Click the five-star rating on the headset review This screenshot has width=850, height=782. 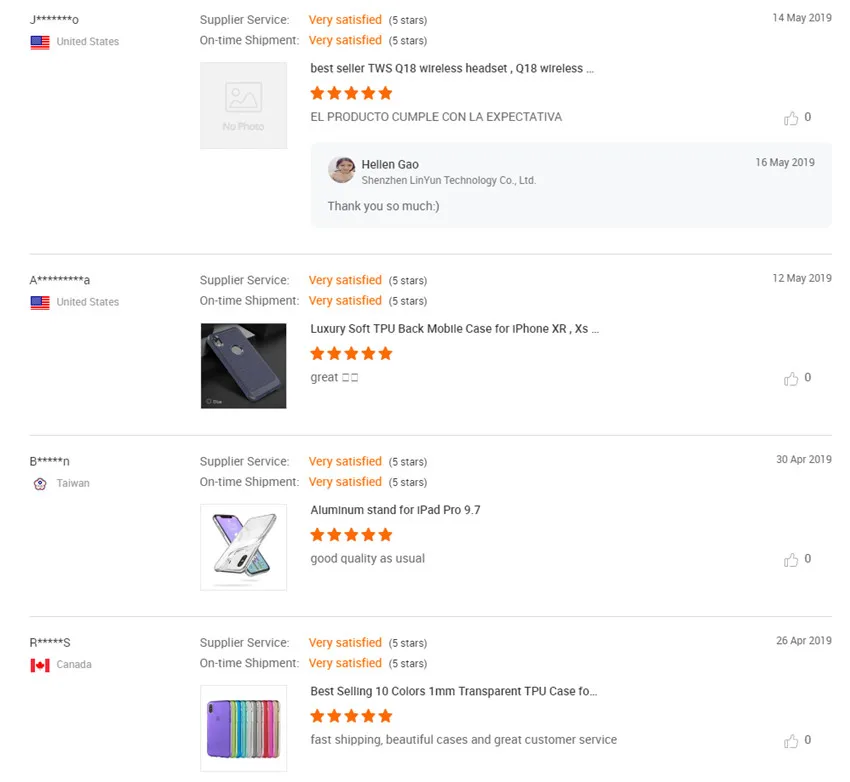coord(351,93)
